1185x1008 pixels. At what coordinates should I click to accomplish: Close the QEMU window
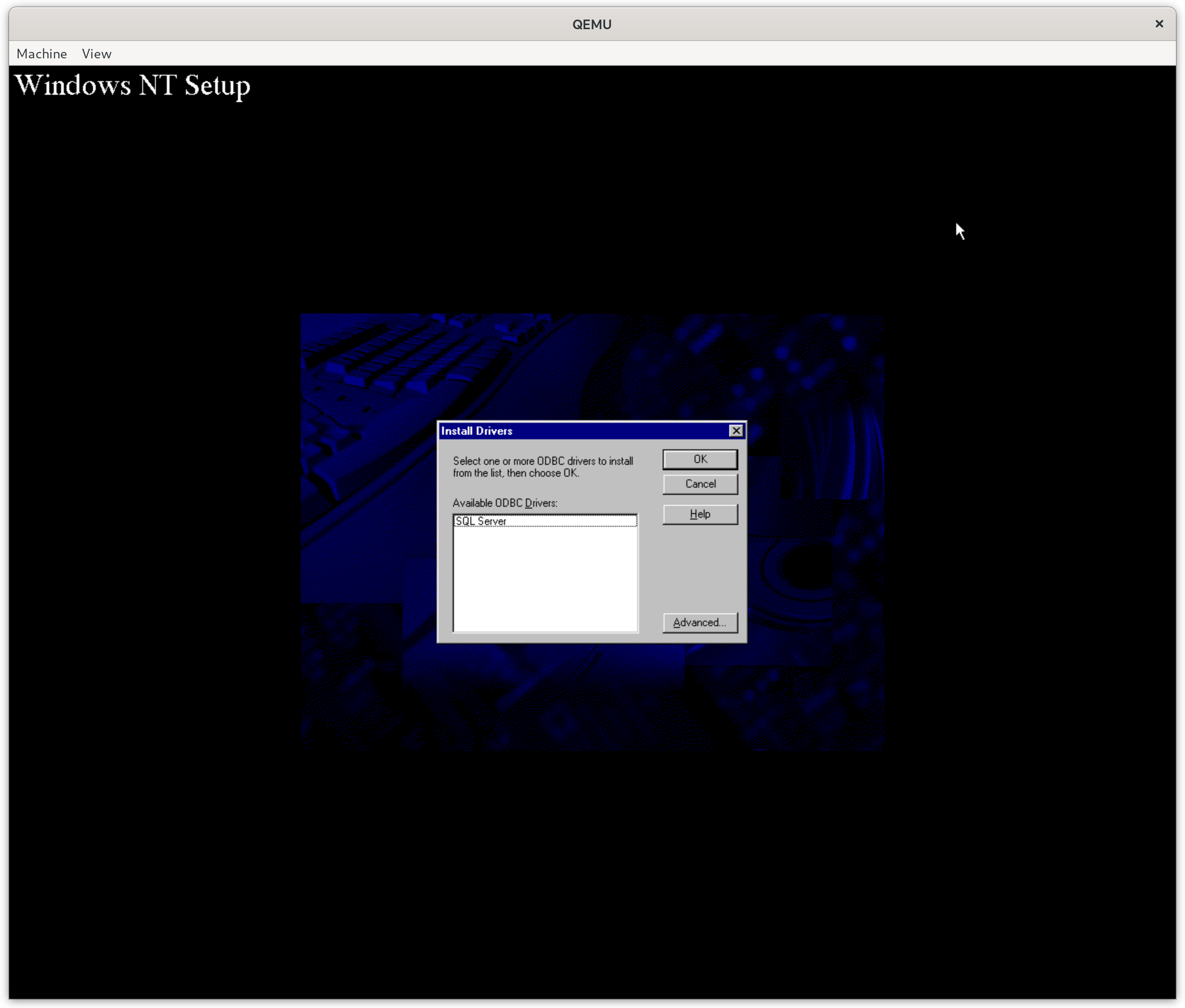click(x=1159, y=24)
